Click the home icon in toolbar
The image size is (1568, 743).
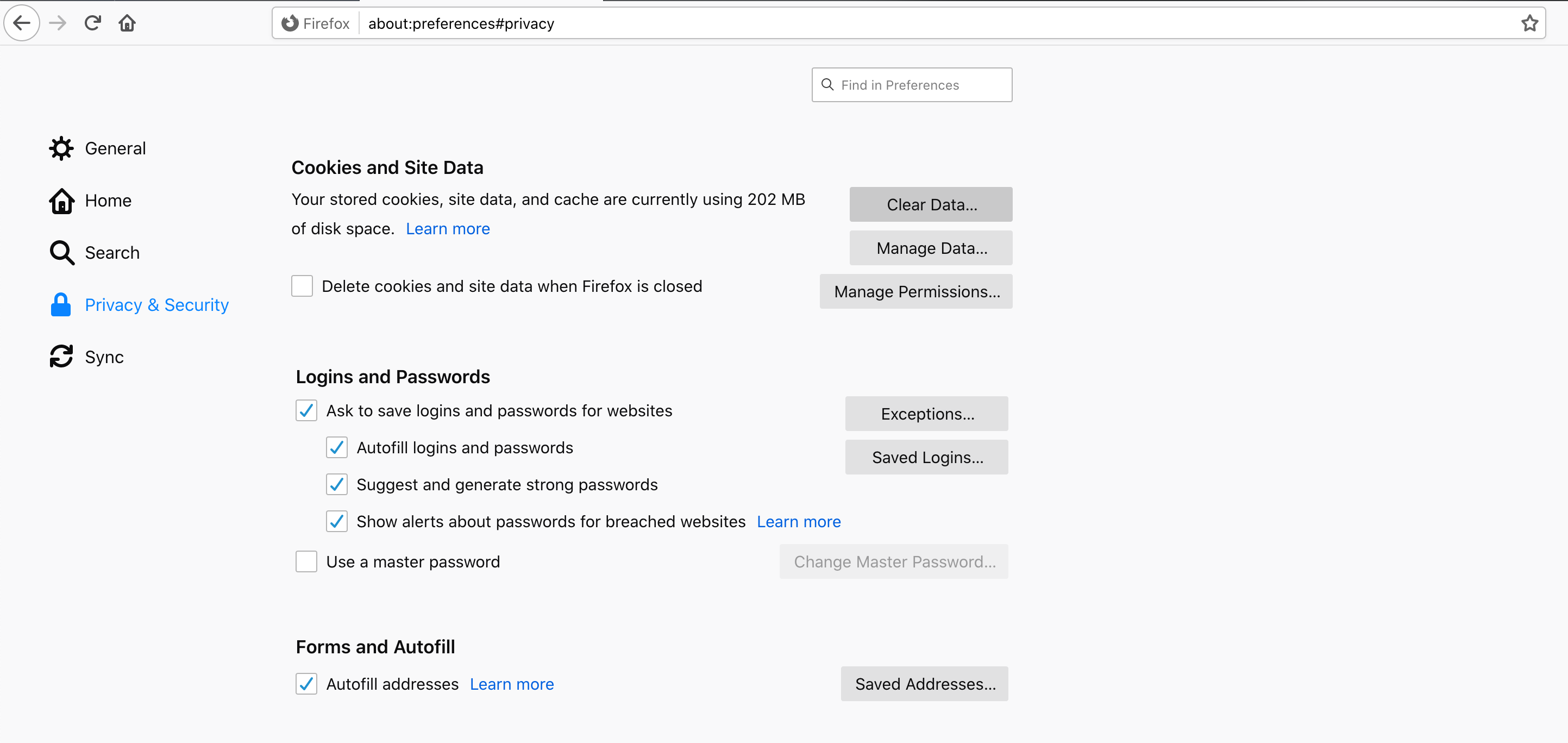(x=127, y=23)
